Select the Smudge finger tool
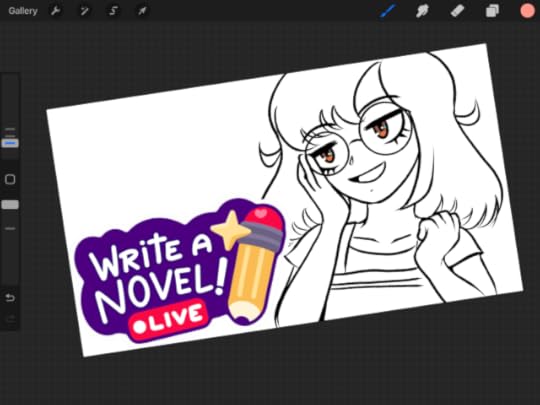 click(x=422, y=11)
